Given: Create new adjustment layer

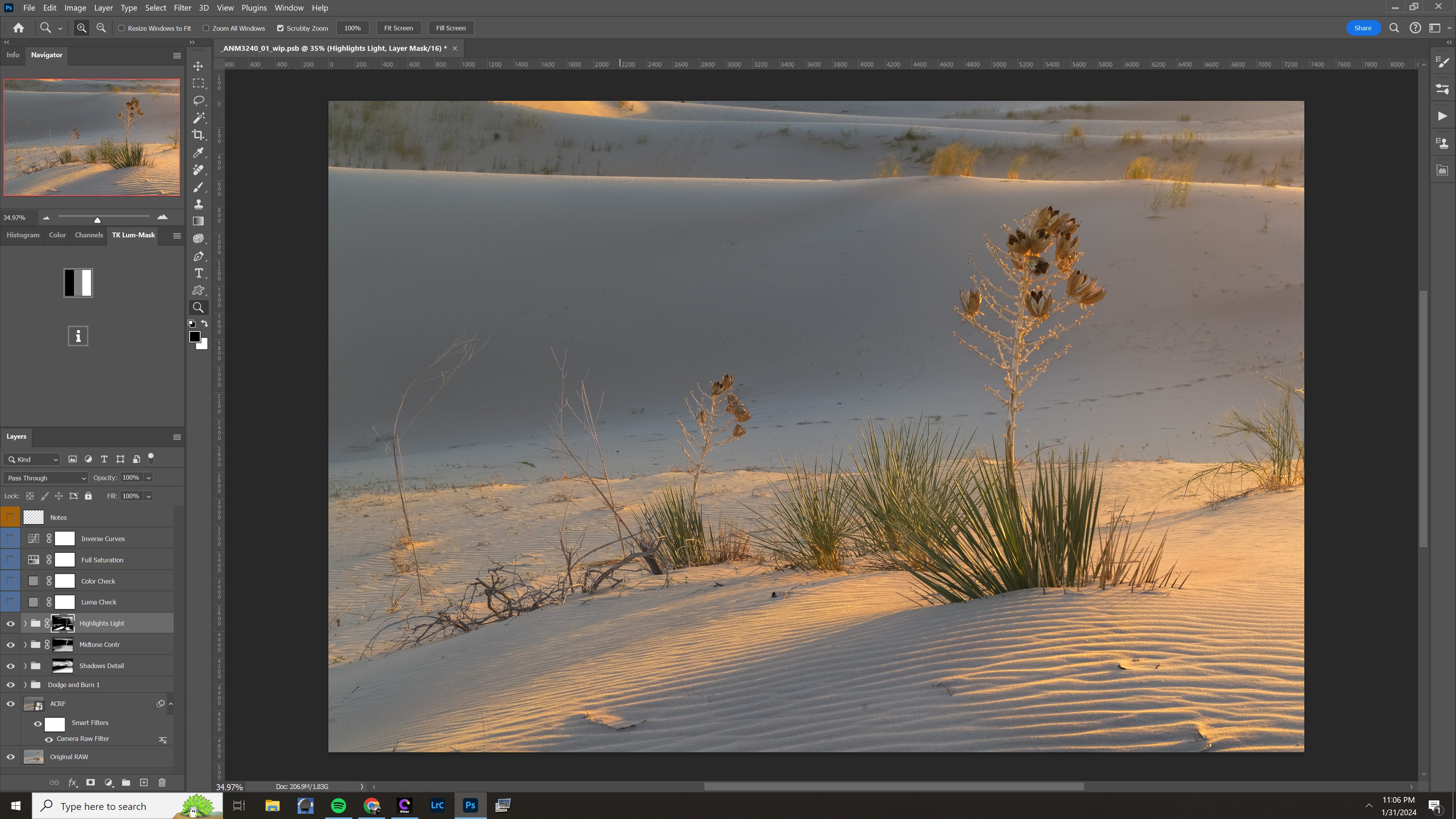Looking at the screenshot, I should point(108,782).
